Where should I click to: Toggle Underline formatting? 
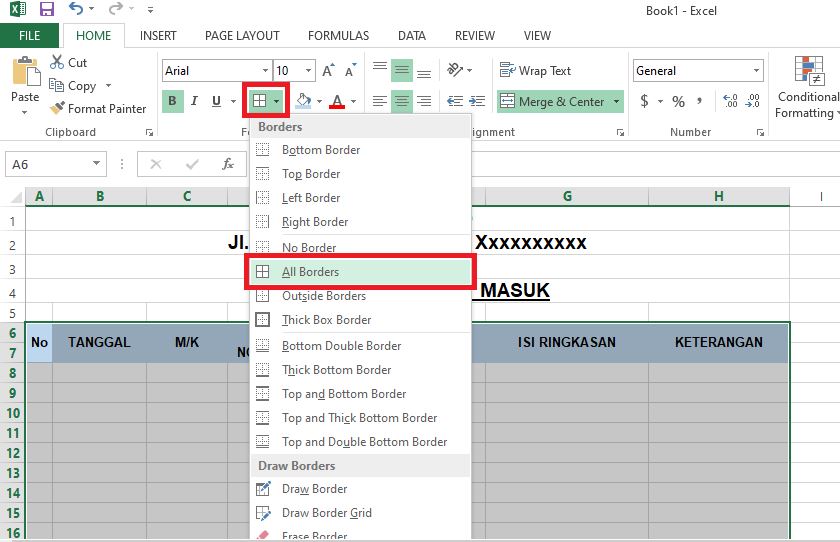(x=216, y=101)
